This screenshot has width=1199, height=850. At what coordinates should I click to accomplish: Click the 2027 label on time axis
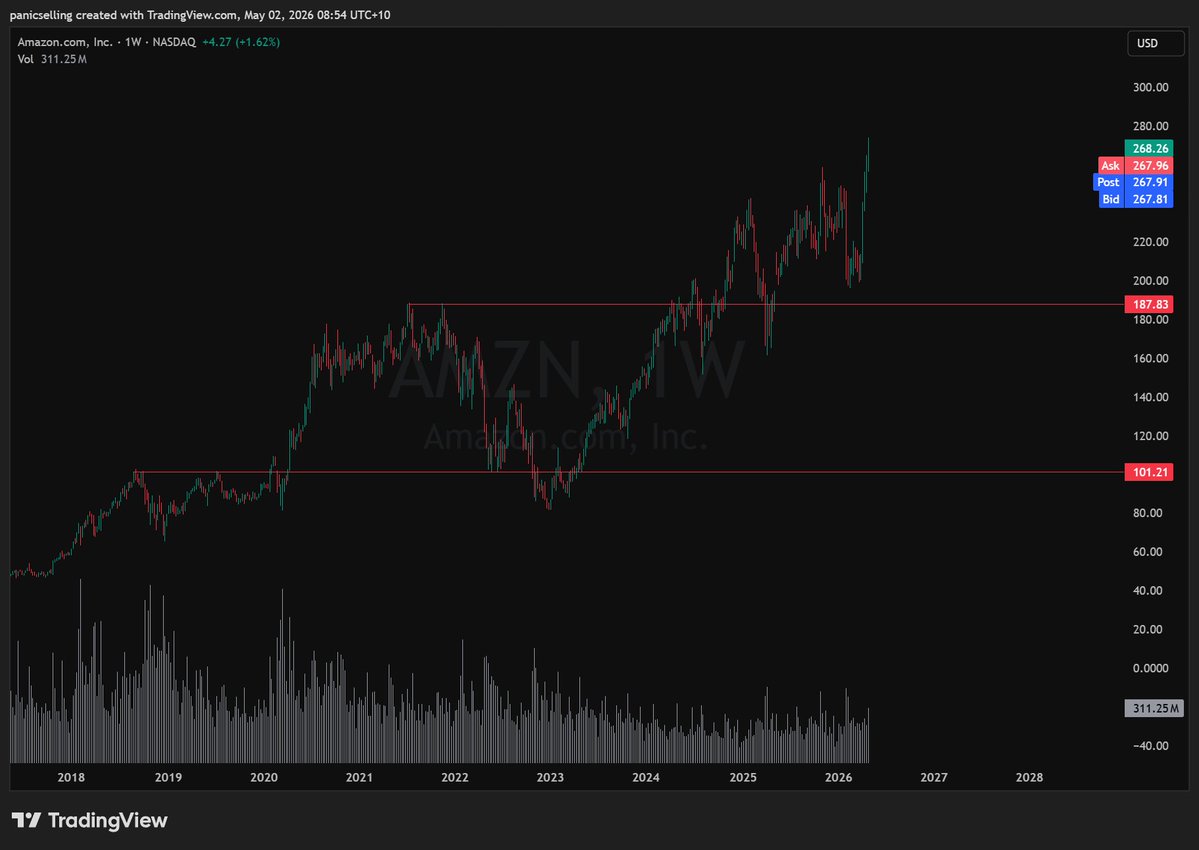click(x=934, y=777)
